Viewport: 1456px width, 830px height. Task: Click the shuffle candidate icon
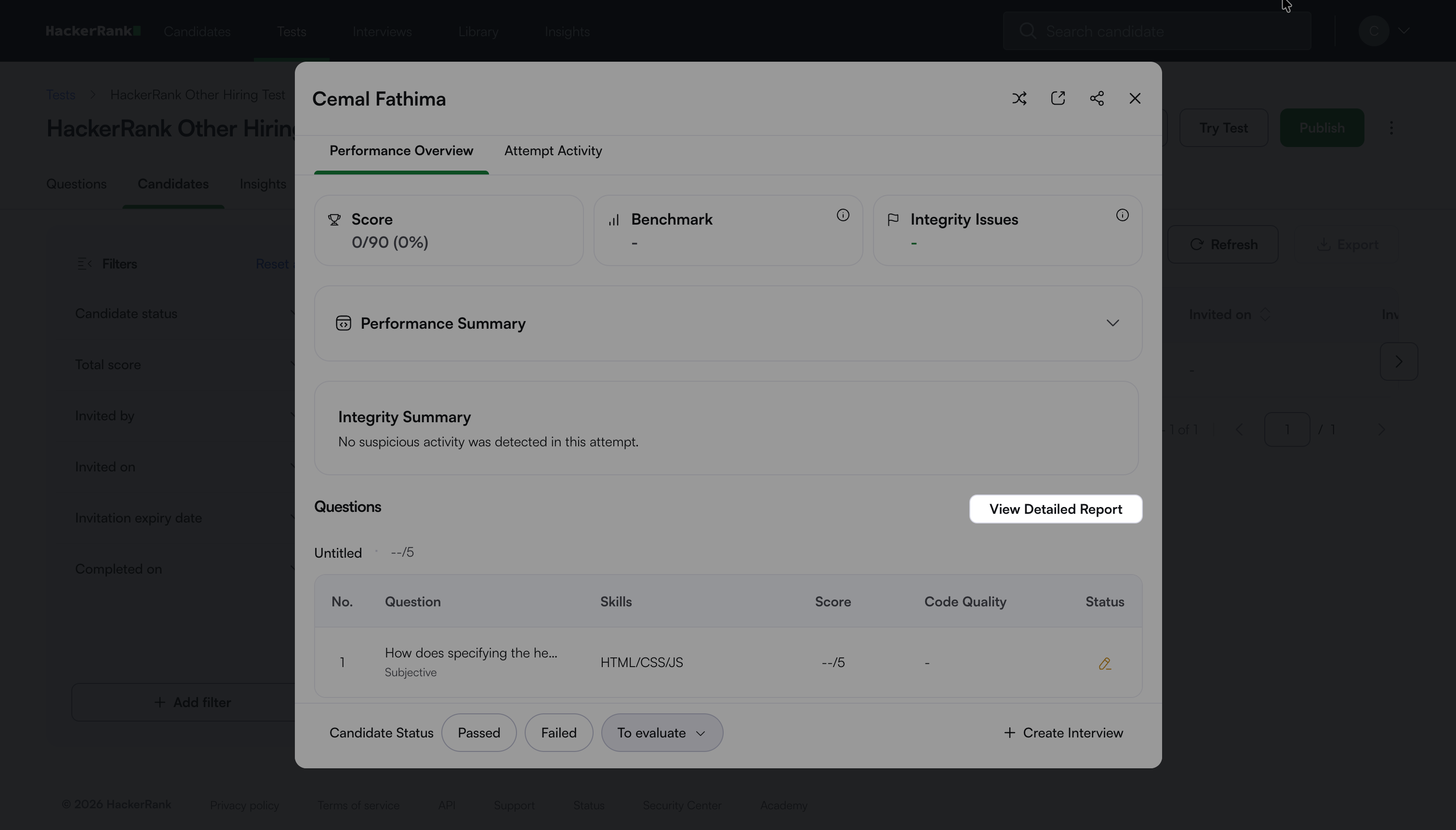click(1019, 99)
